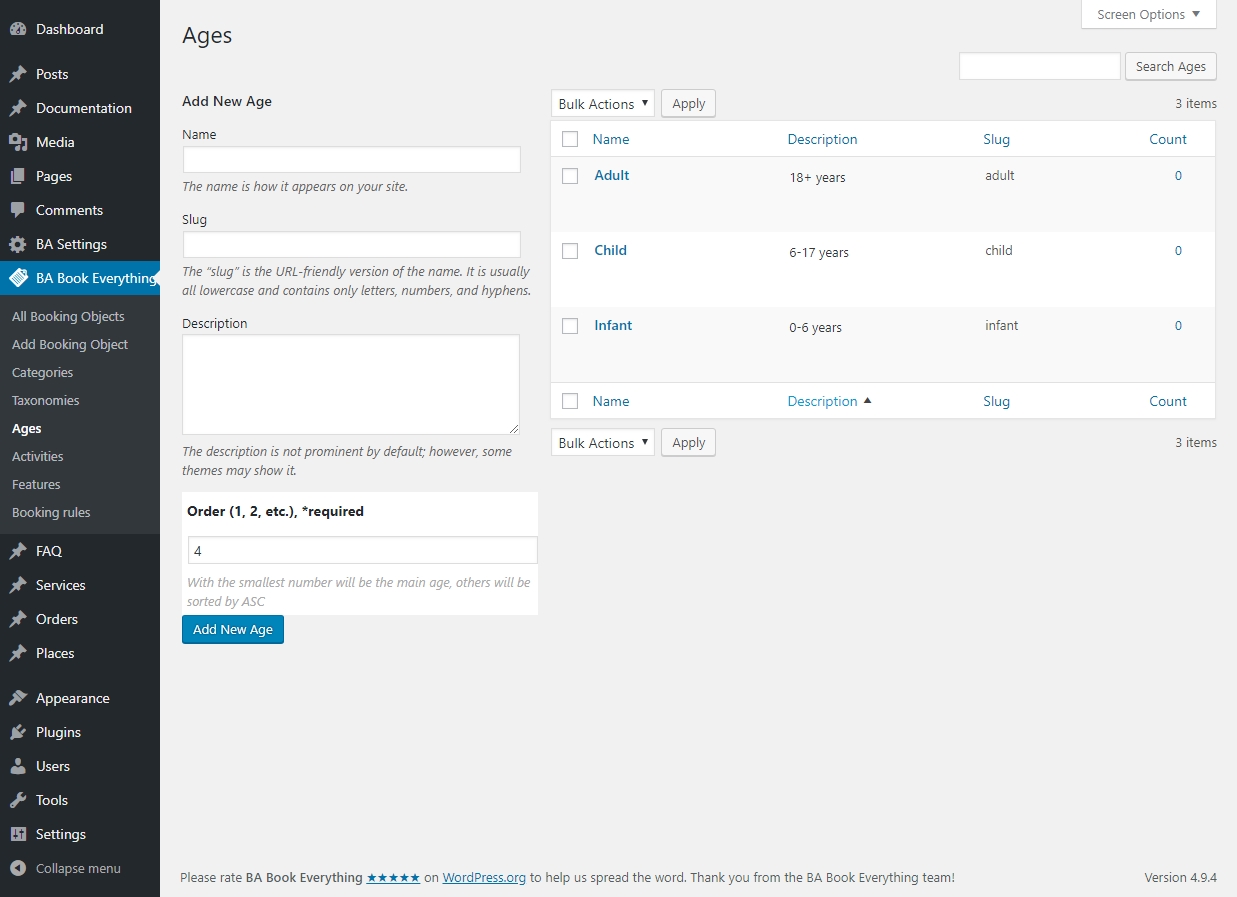Click the Media icon in sidebar
Screen dimensions: 1237x897
[x=18, y=142]
